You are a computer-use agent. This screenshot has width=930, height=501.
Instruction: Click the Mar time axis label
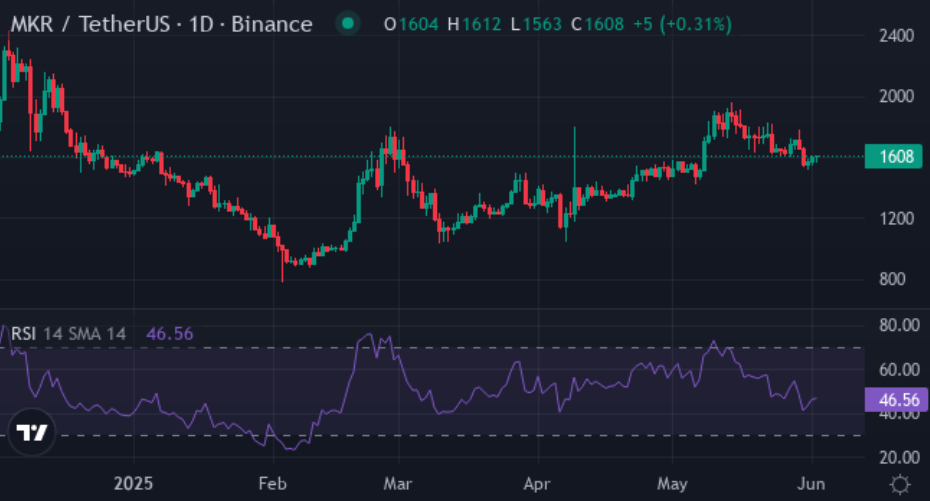398,484
